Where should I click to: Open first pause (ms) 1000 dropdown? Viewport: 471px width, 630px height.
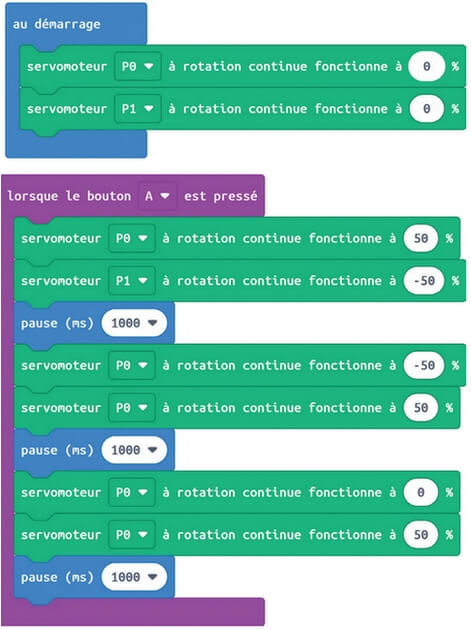point(134,323)
